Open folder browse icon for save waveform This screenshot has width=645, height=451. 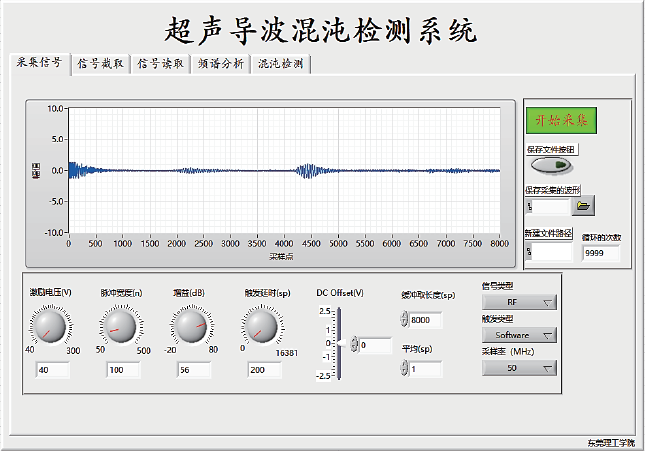click(x=583, y=206)
